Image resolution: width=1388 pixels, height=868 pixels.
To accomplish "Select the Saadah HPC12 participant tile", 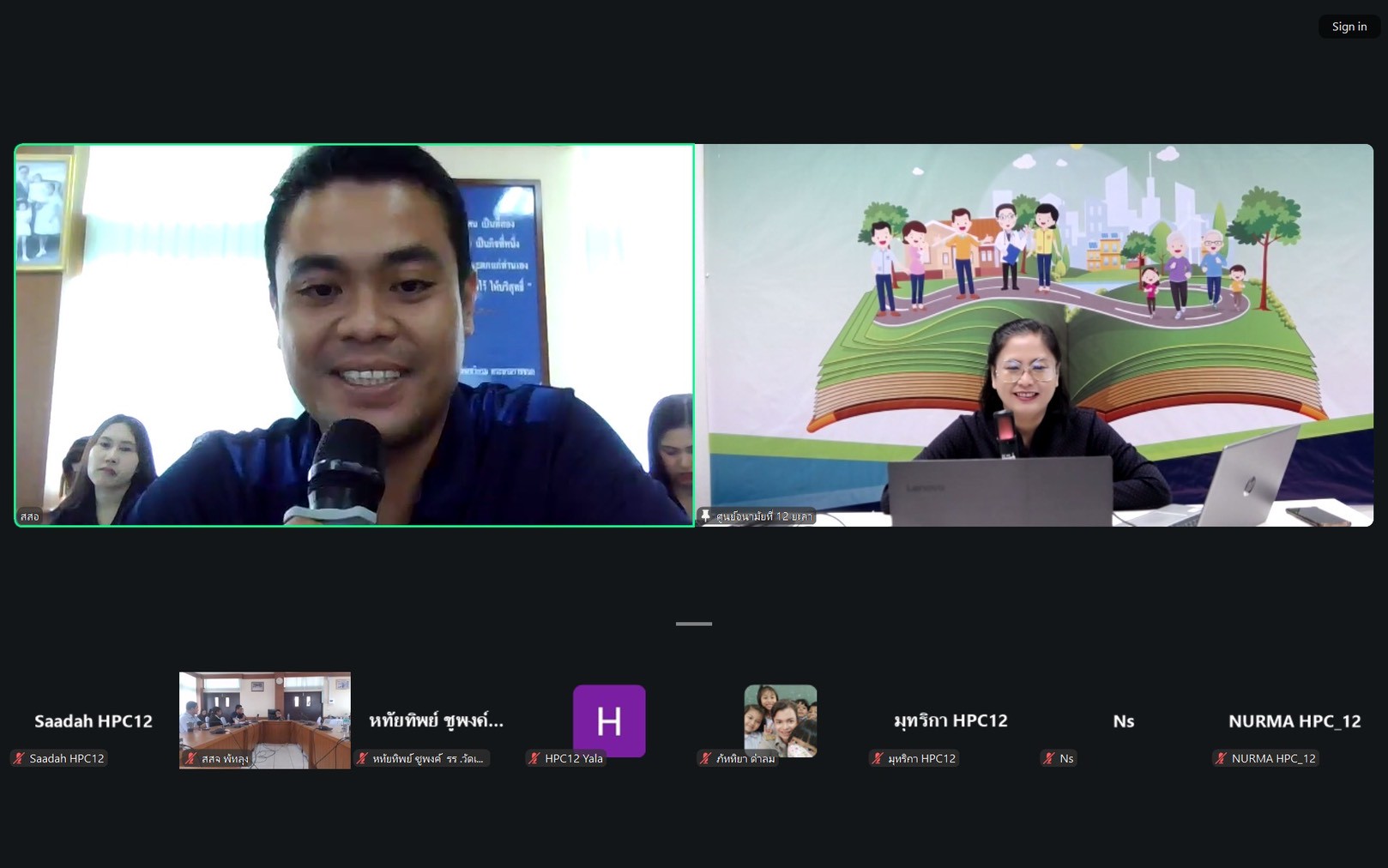I will 93,721.
